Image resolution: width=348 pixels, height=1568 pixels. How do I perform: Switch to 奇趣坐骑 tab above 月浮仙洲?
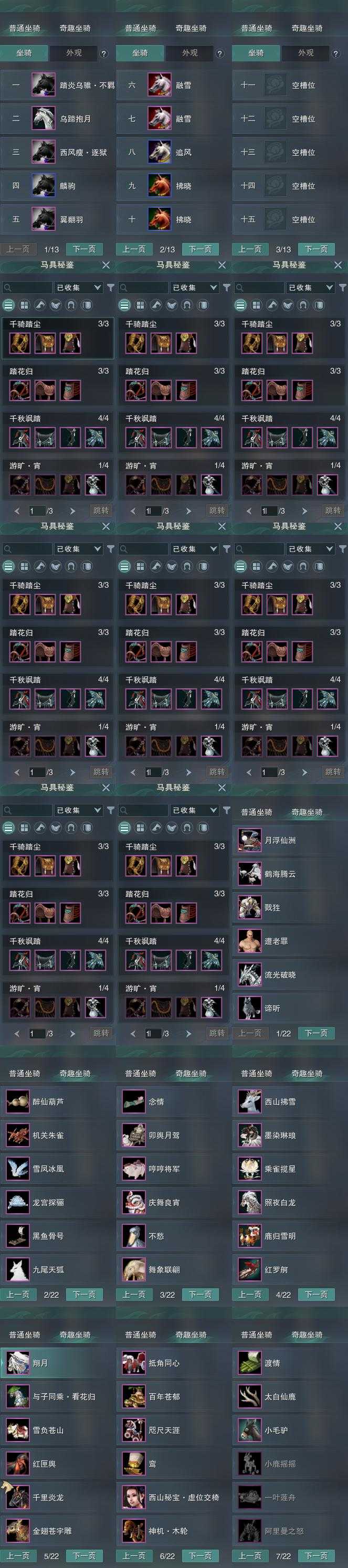pos(307,812)
